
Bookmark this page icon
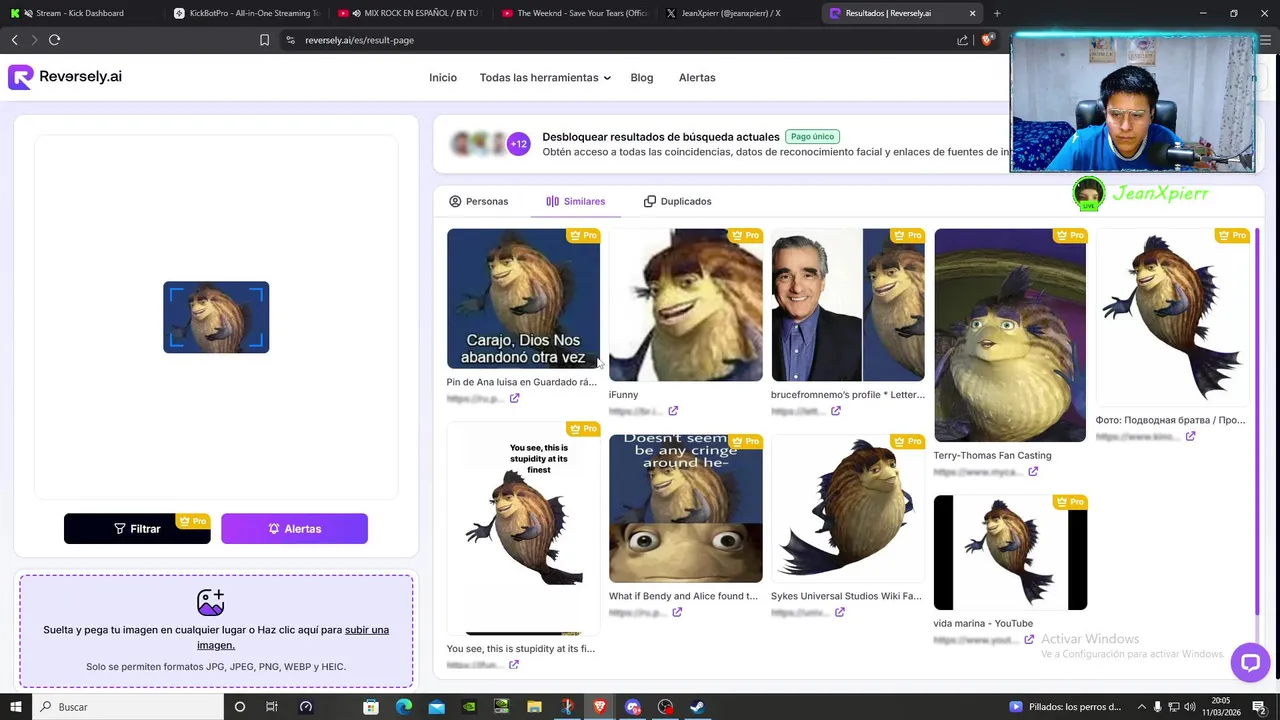pos(264,40)
